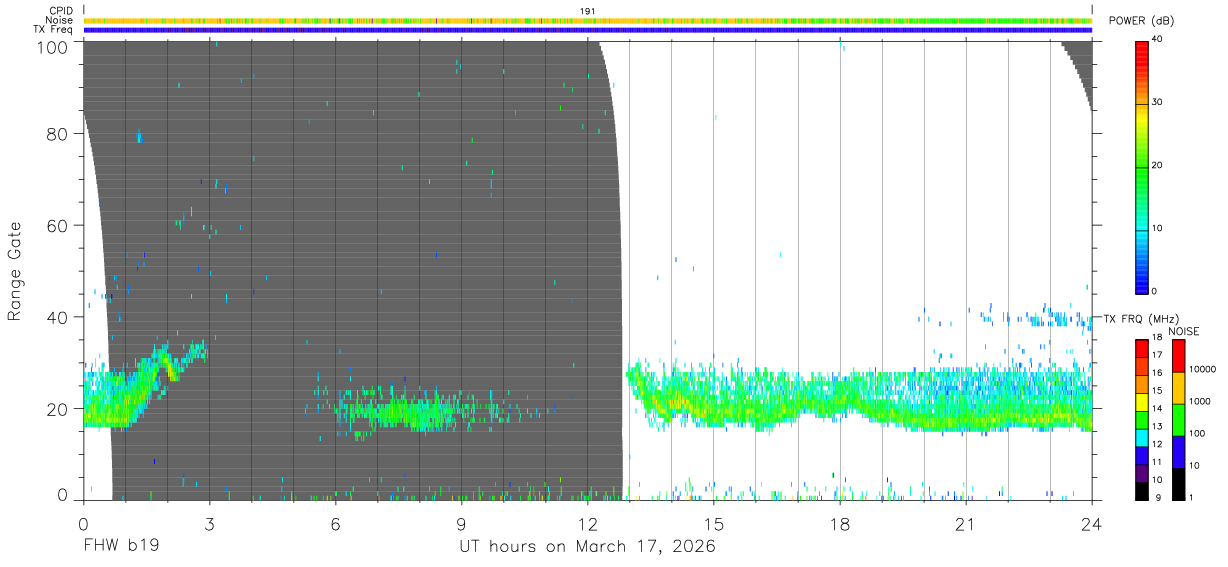Click the 20 tick on the Range Gate axis

click(58, 409)
